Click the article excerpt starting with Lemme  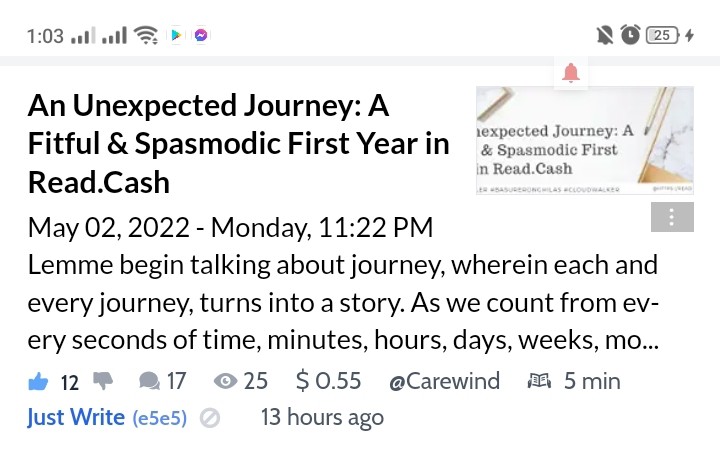click(x=343, y=303)
